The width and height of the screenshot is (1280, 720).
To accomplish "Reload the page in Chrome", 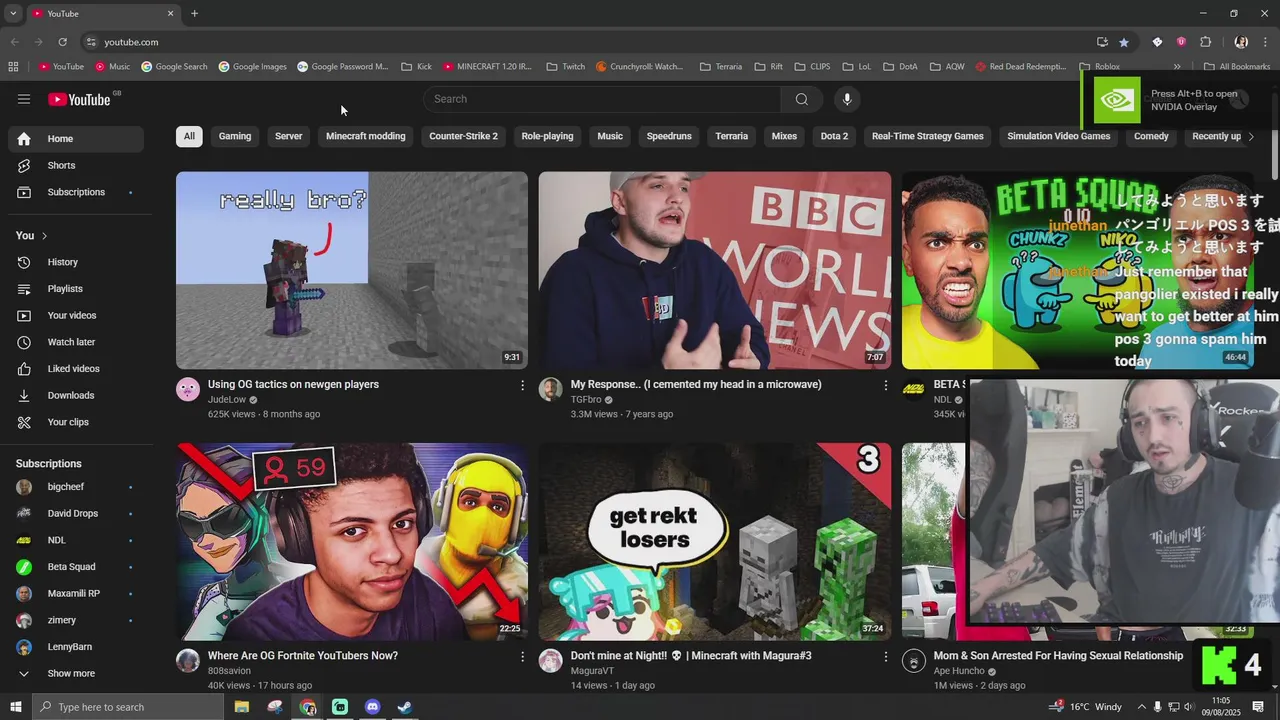I will [62, 42].
